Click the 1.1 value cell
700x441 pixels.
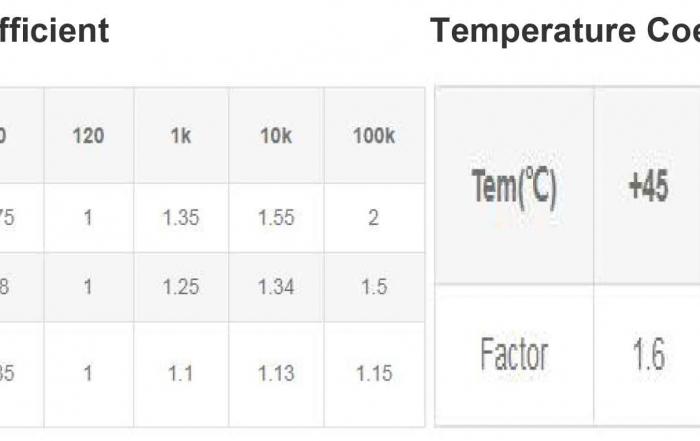pos(181,373)
